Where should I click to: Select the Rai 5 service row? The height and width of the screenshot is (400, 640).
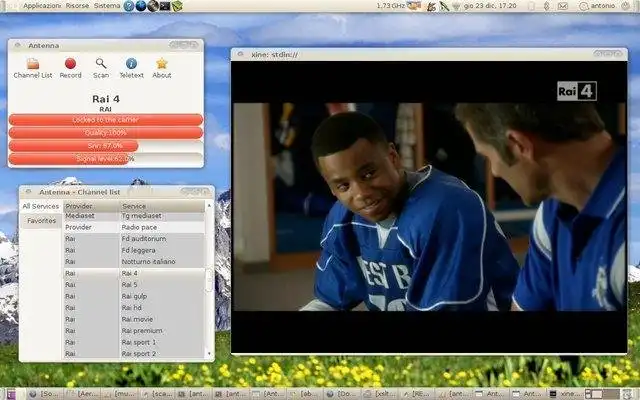[134, 284]
